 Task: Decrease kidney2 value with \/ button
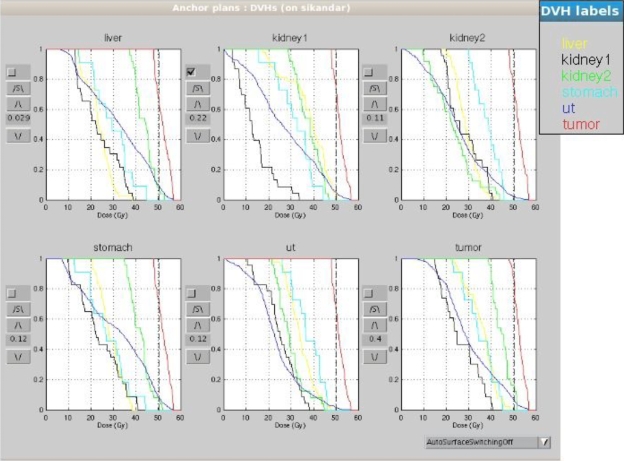[x=374, y=136]
